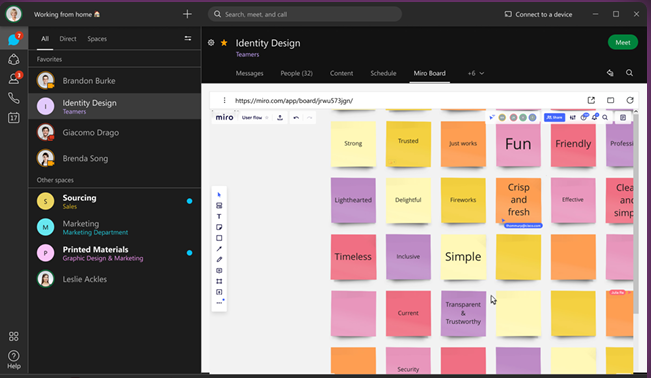
Task: Redo the last Miro action
Action: (x=309, y=118)
